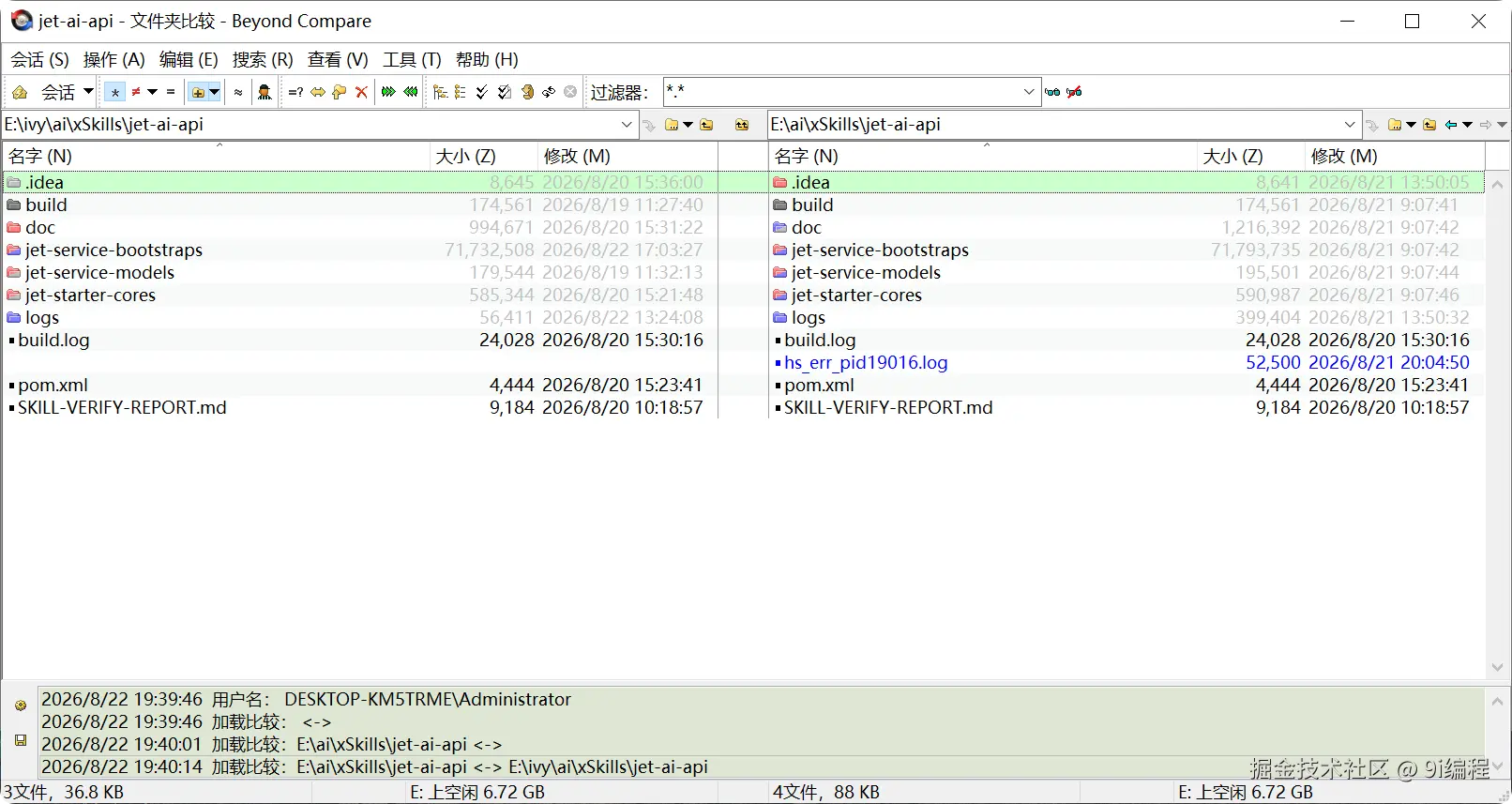This screenshot has width=1512, height=804.
Task: Sort left pane by 大小 (Z) header
Action: (x=484, y=157)
